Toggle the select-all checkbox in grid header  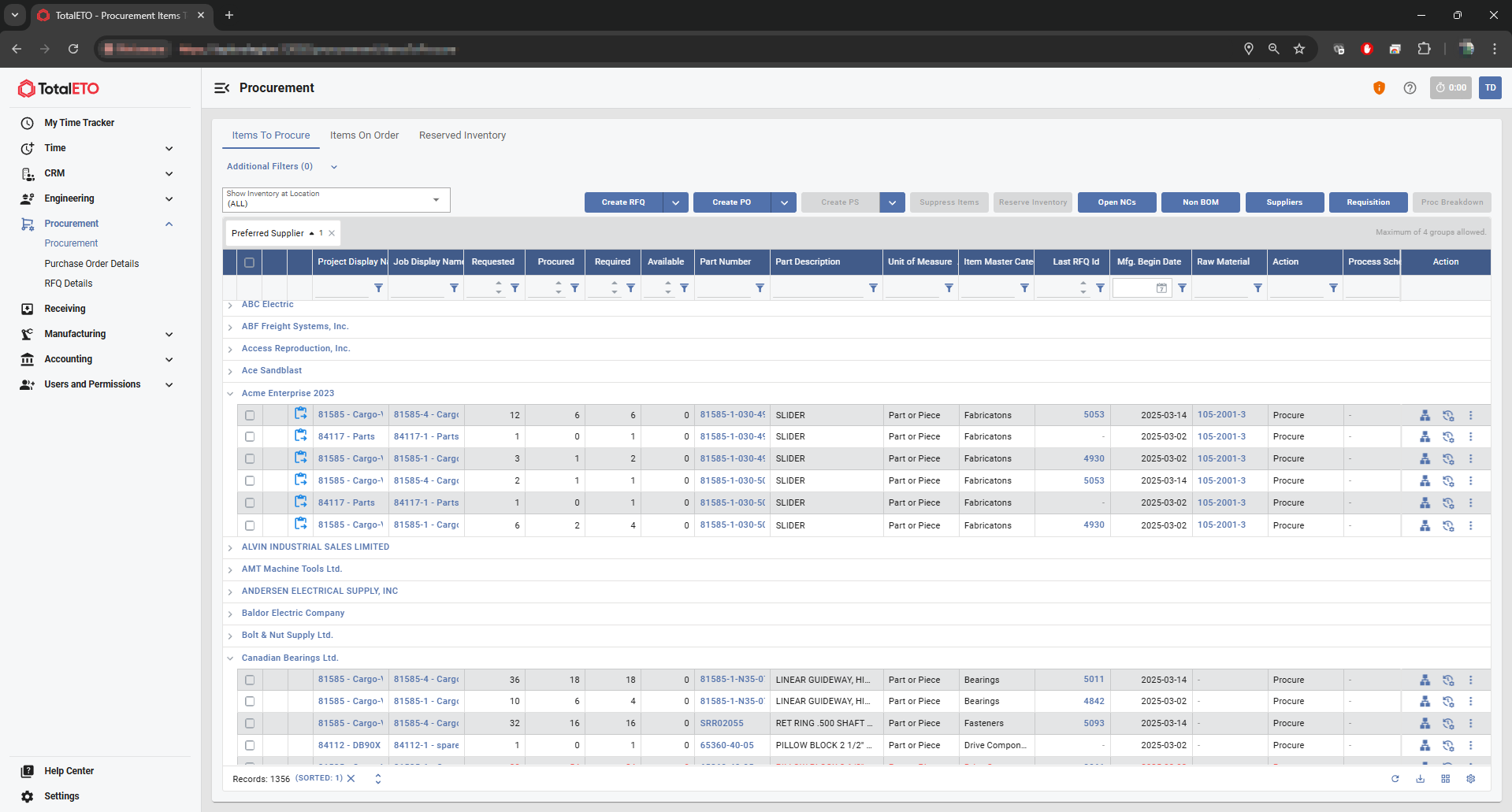click(250, 262)
